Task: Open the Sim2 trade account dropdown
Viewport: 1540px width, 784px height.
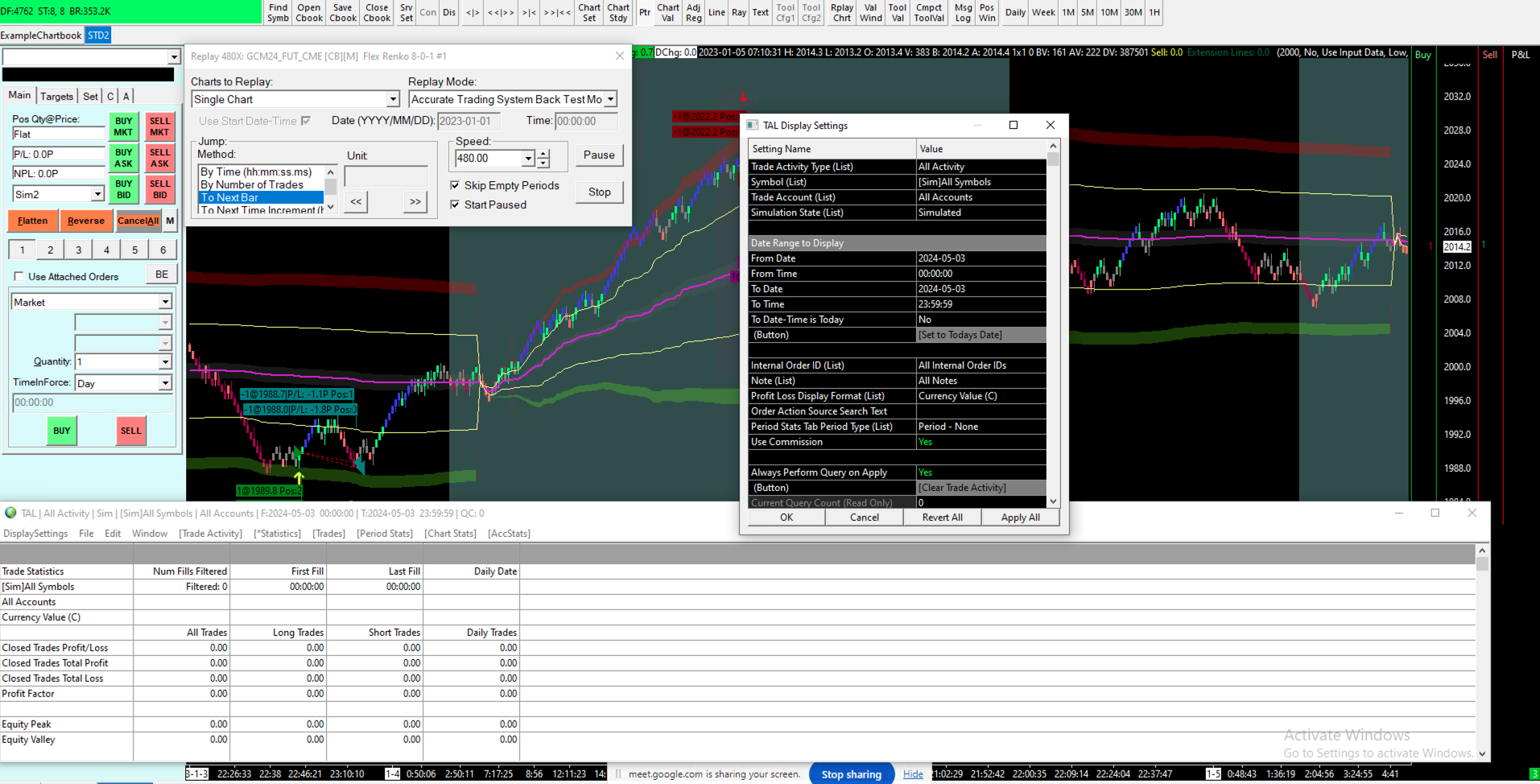Action: (97, 194)
